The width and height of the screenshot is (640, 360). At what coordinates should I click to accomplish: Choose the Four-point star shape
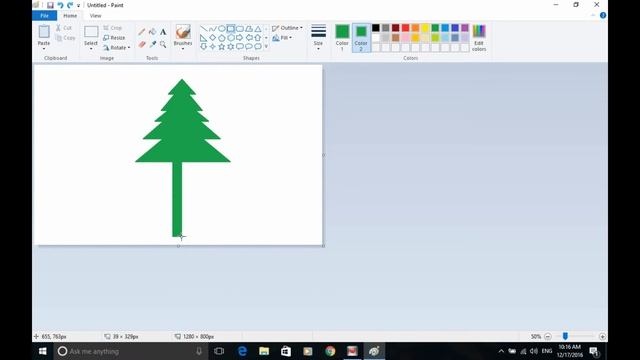click(x=213, y=47)
